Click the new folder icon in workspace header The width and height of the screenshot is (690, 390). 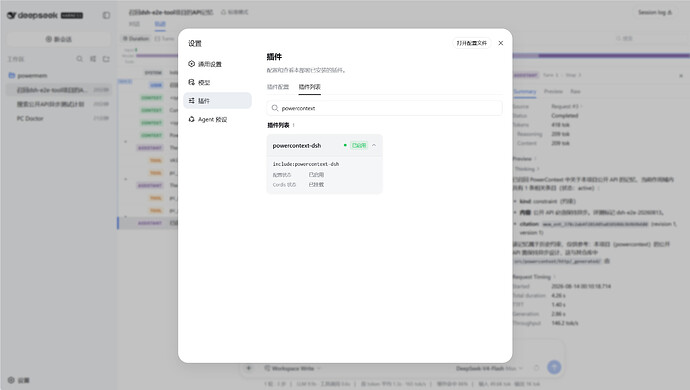[106, 59]
